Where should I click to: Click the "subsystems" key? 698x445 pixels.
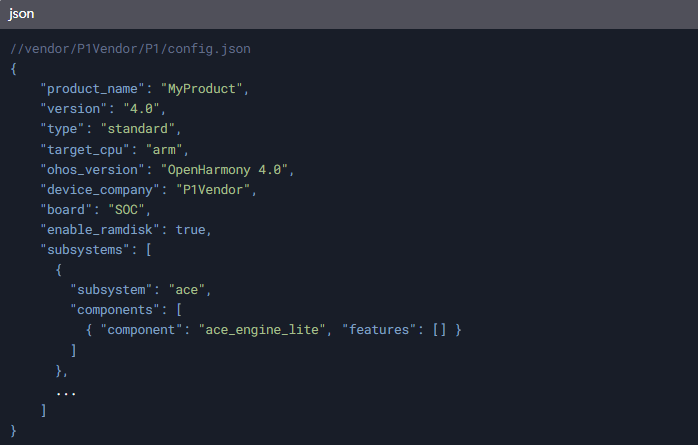tap(85, 250)
